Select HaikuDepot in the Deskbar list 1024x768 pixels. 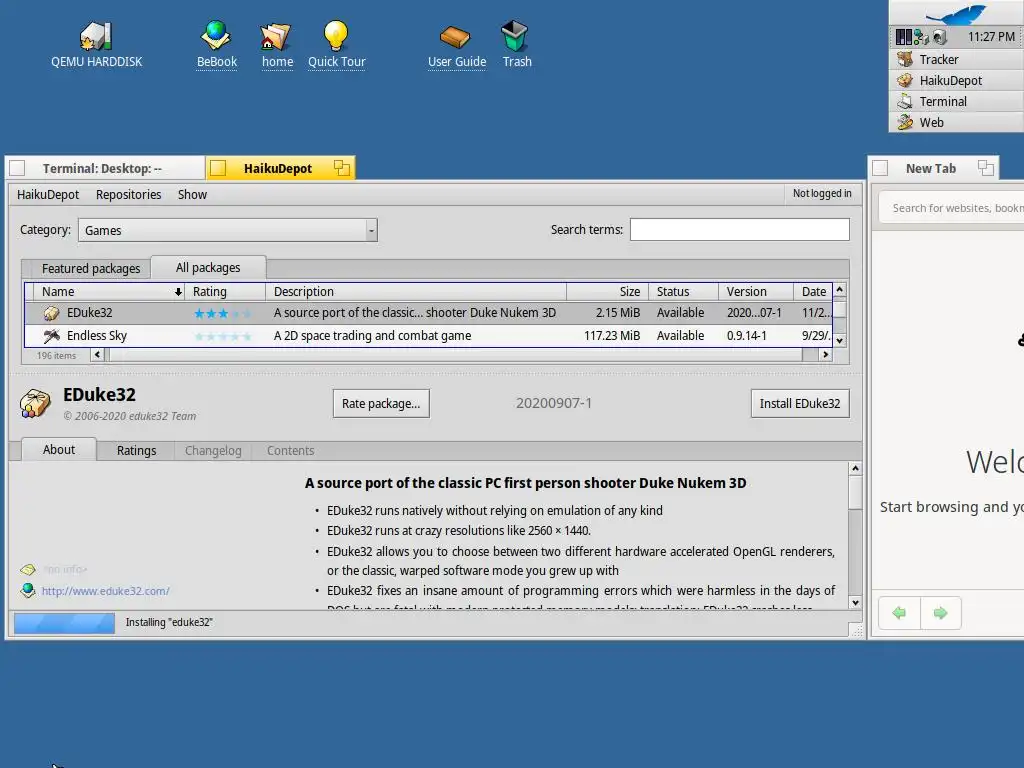tap(956, 80)
